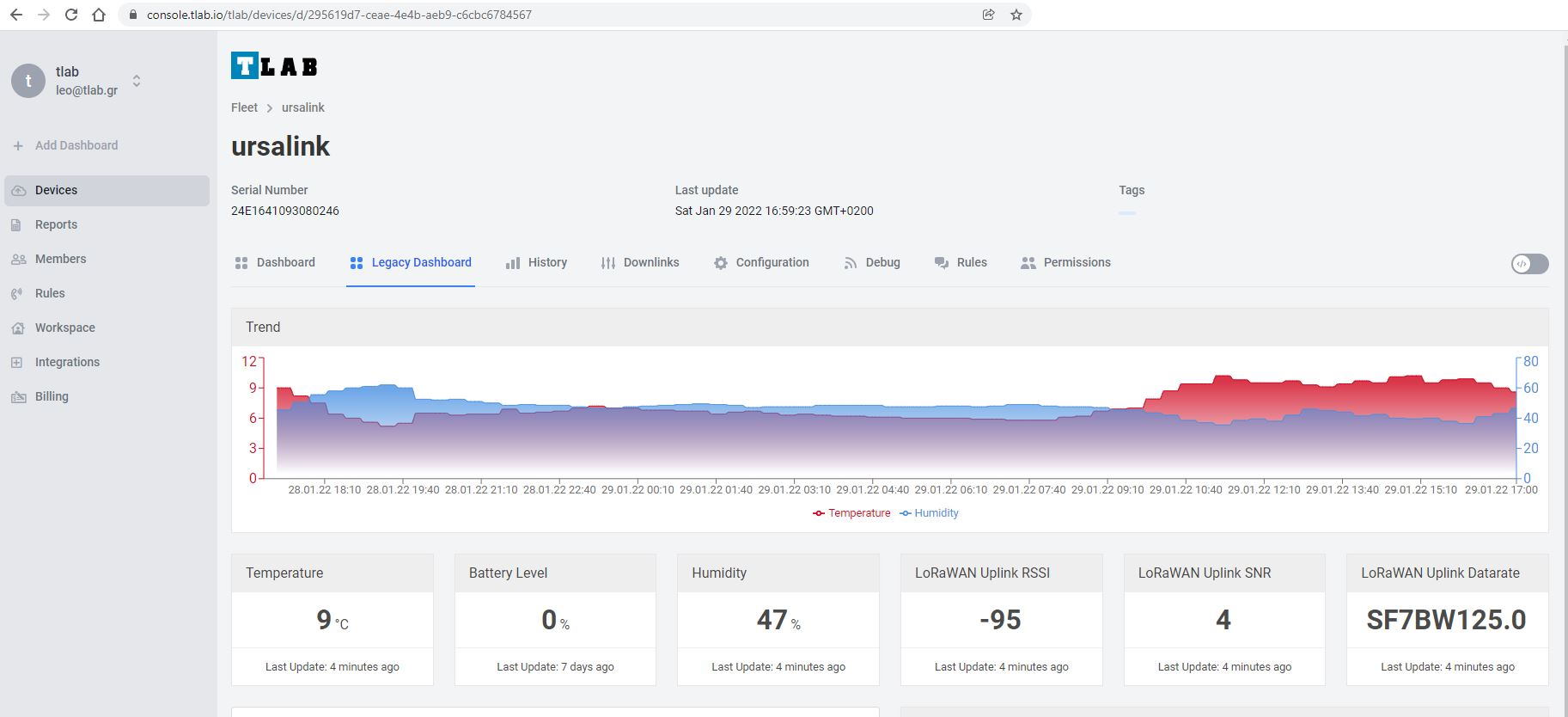The image size is (1568, 717).
Task: Toggle the code view switch
Action: pos(1529,264)
